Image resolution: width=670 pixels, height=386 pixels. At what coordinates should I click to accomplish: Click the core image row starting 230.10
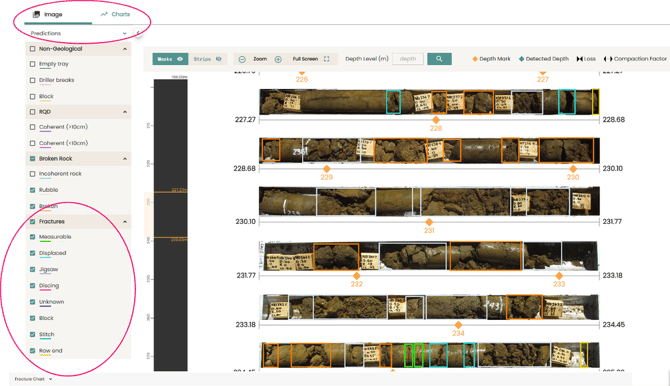pos(429,201)
